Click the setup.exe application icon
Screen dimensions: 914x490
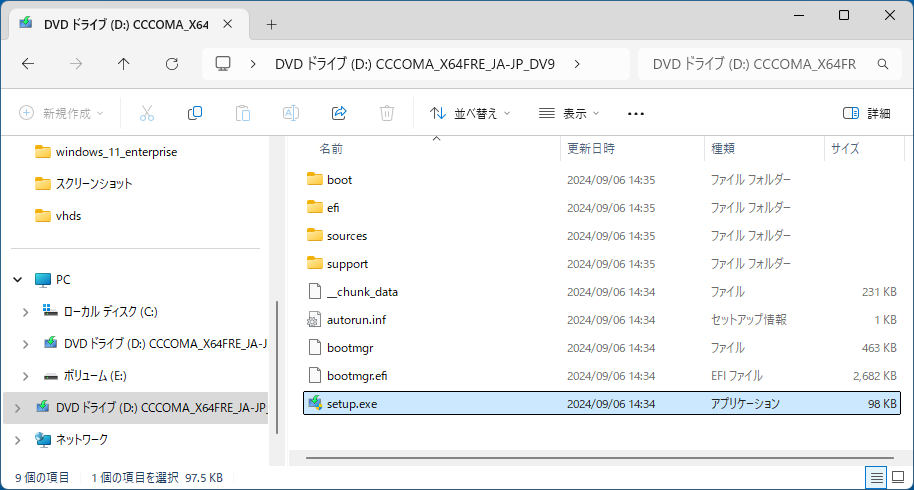(315, 403)
